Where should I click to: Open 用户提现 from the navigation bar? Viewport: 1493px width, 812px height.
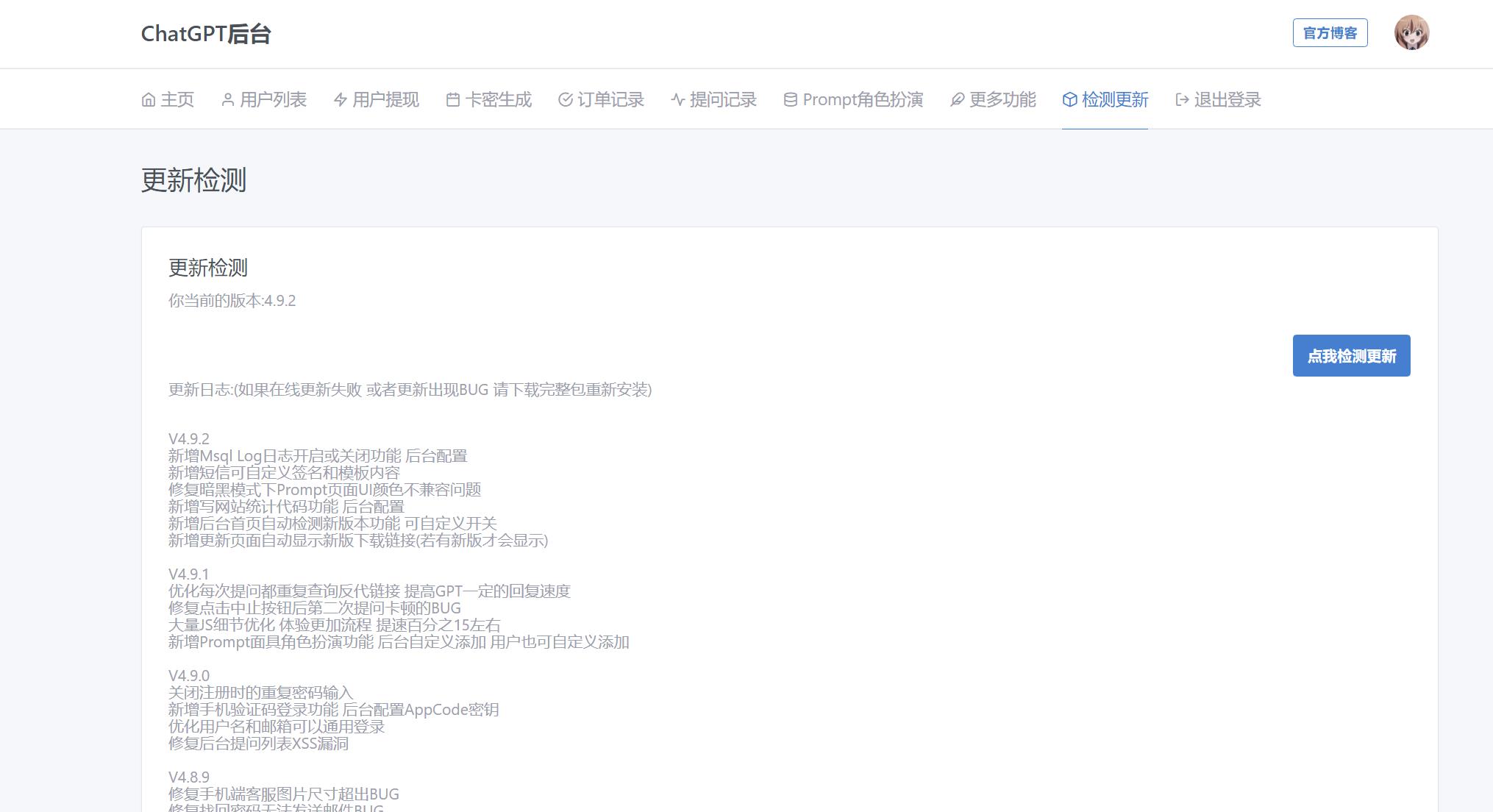385,99
